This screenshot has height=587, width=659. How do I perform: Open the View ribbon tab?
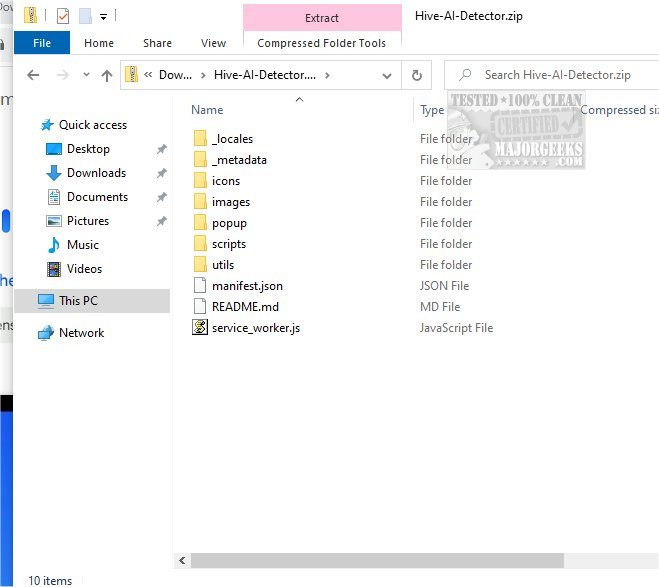(213, 43)
